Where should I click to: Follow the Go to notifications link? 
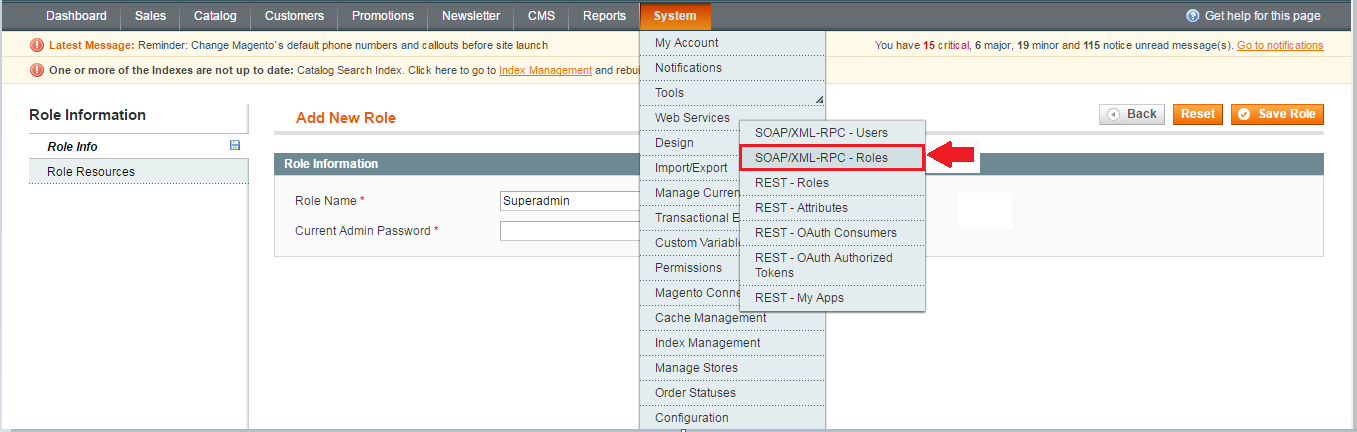[1279, 45]
